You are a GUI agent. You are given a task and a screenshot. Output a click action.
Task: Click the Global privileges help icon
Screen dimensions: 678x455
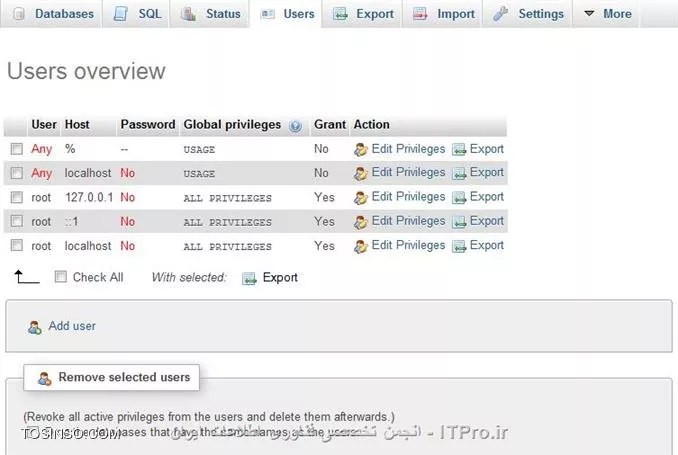click(x=295, y=126)
